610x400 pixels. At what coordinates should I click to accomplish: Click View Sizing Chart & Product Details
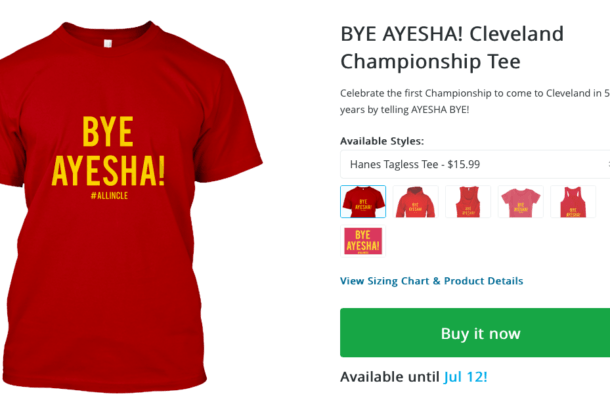(x=431, y=281)
